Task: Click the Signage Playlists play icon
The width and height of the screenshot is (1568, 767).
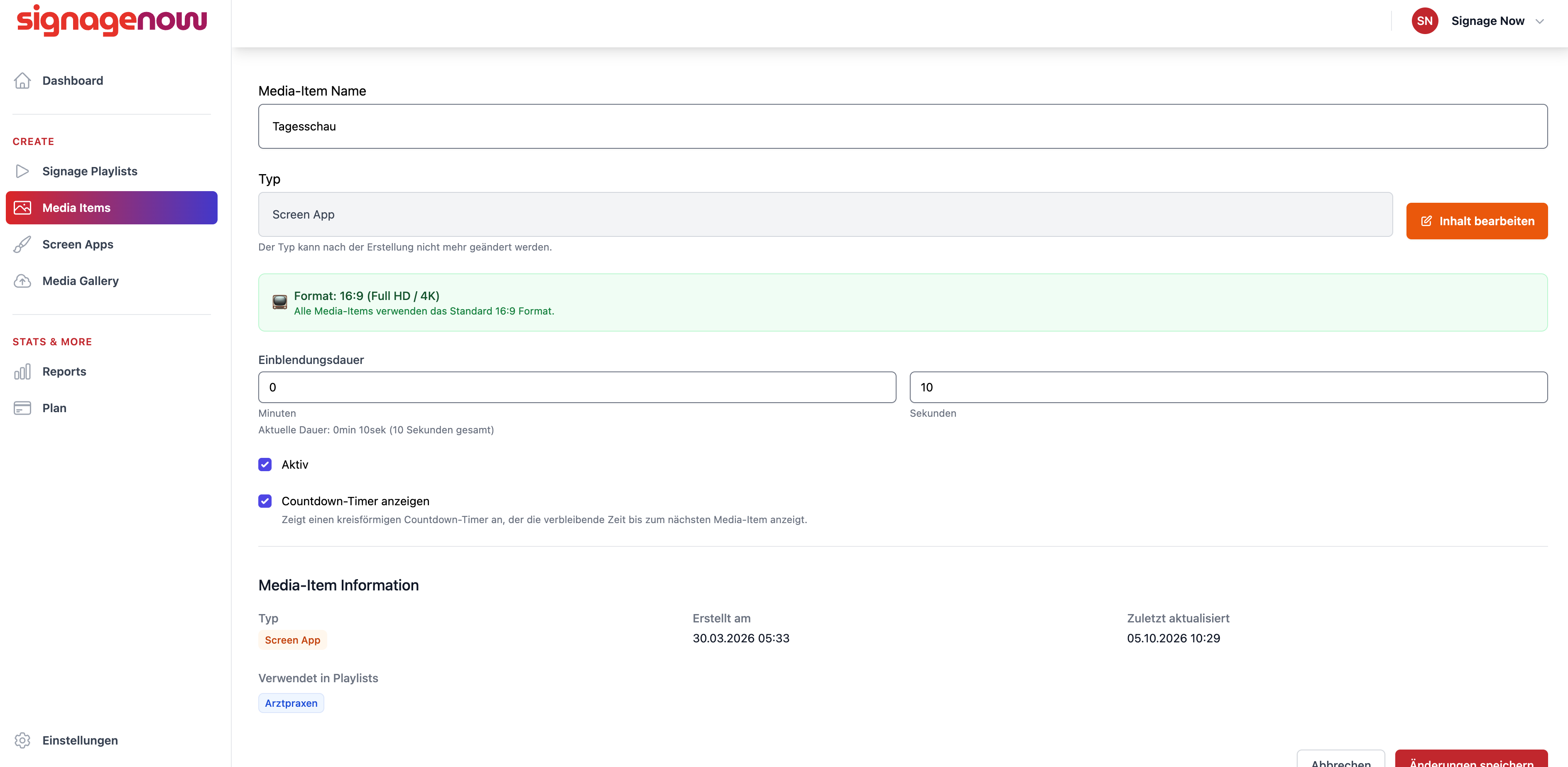Action: [22, 171]
